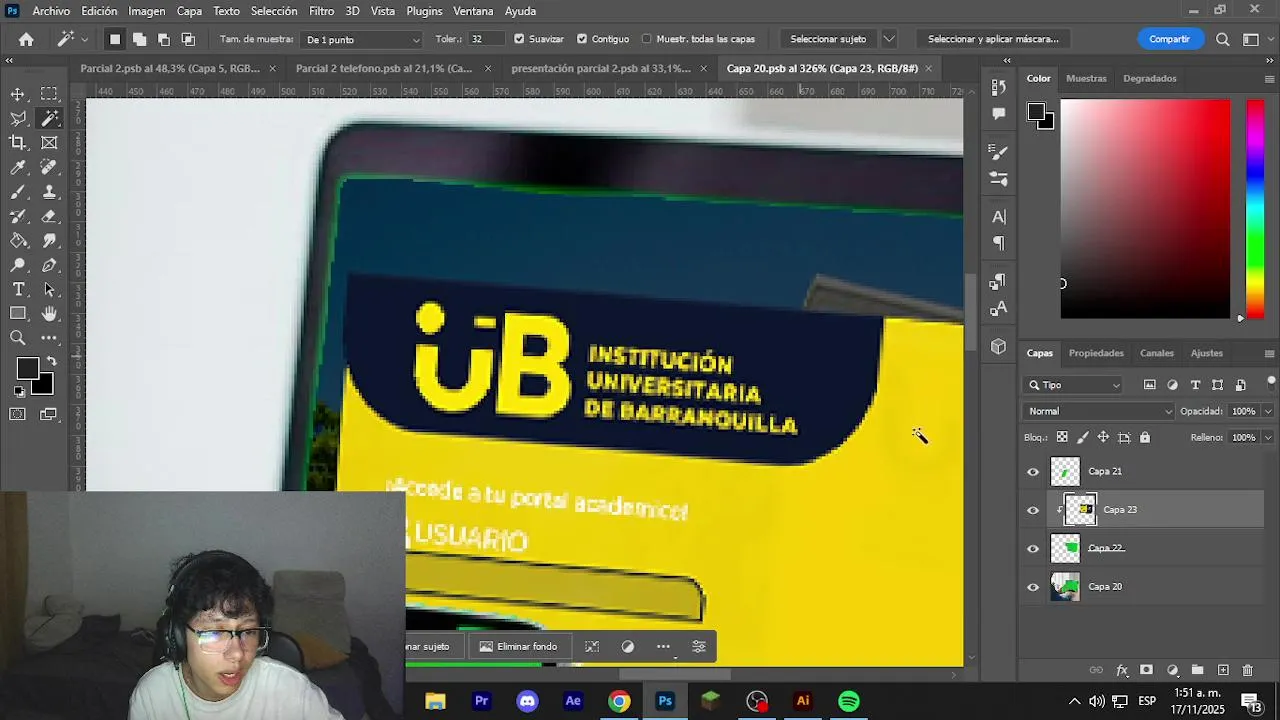1280x720 pixels.
Task: Select the Smudge tool
Action: tap(49, 241)
